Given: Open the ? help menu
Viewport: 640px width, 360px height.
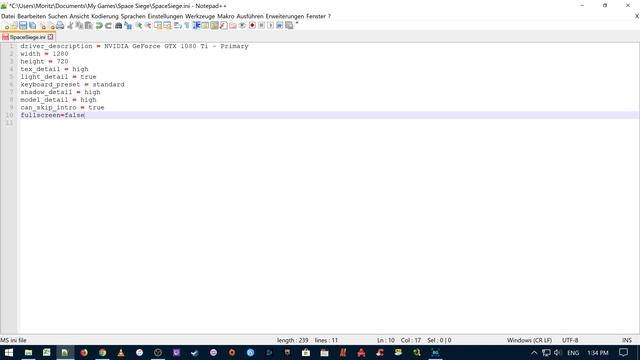Looking at the screenshot, I should click(x=329, y=16).
